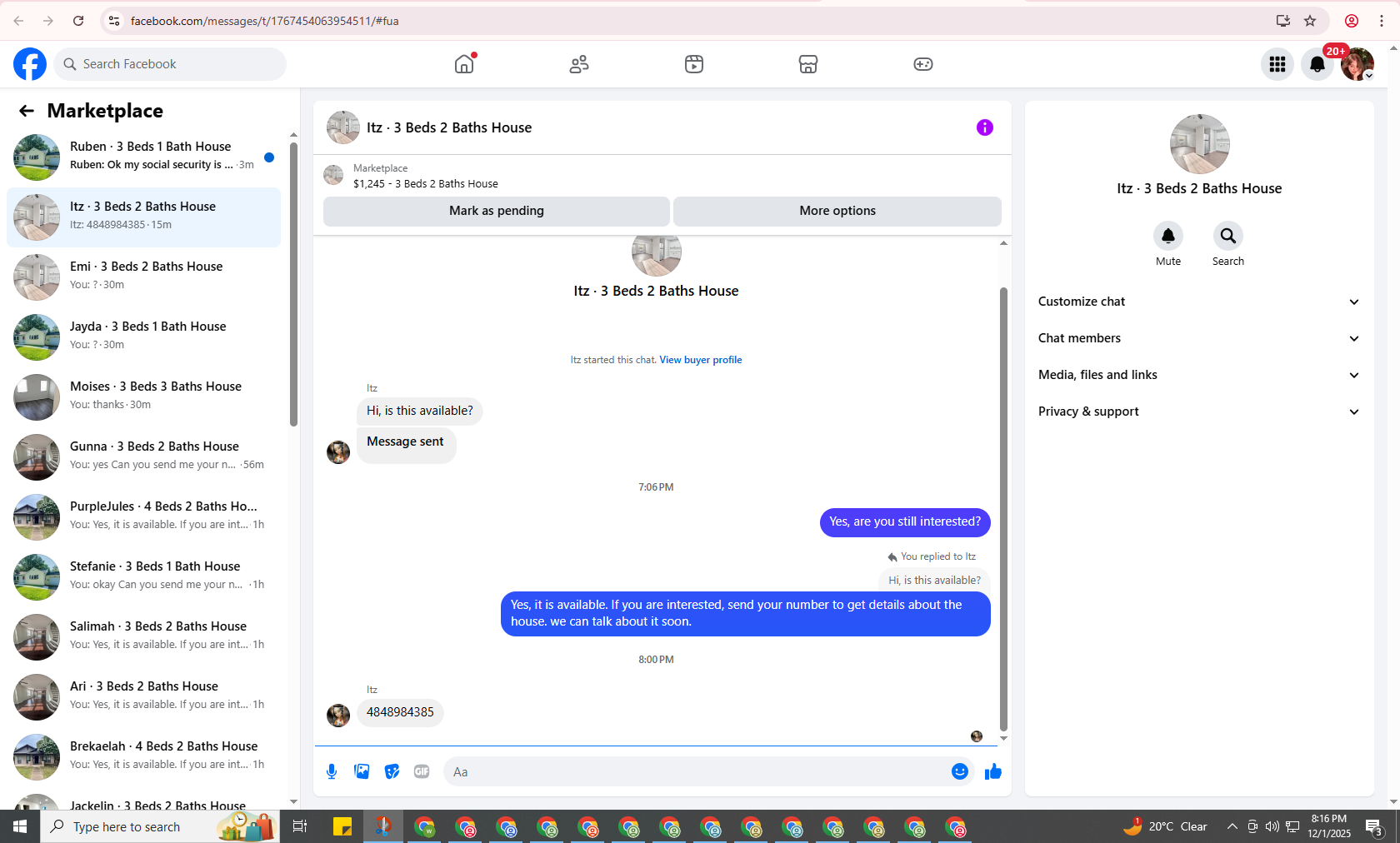Open Sticky Notes from the taskbar
Image resolution: width=1400 pixels, height=843 pixels.
[342, 826]
